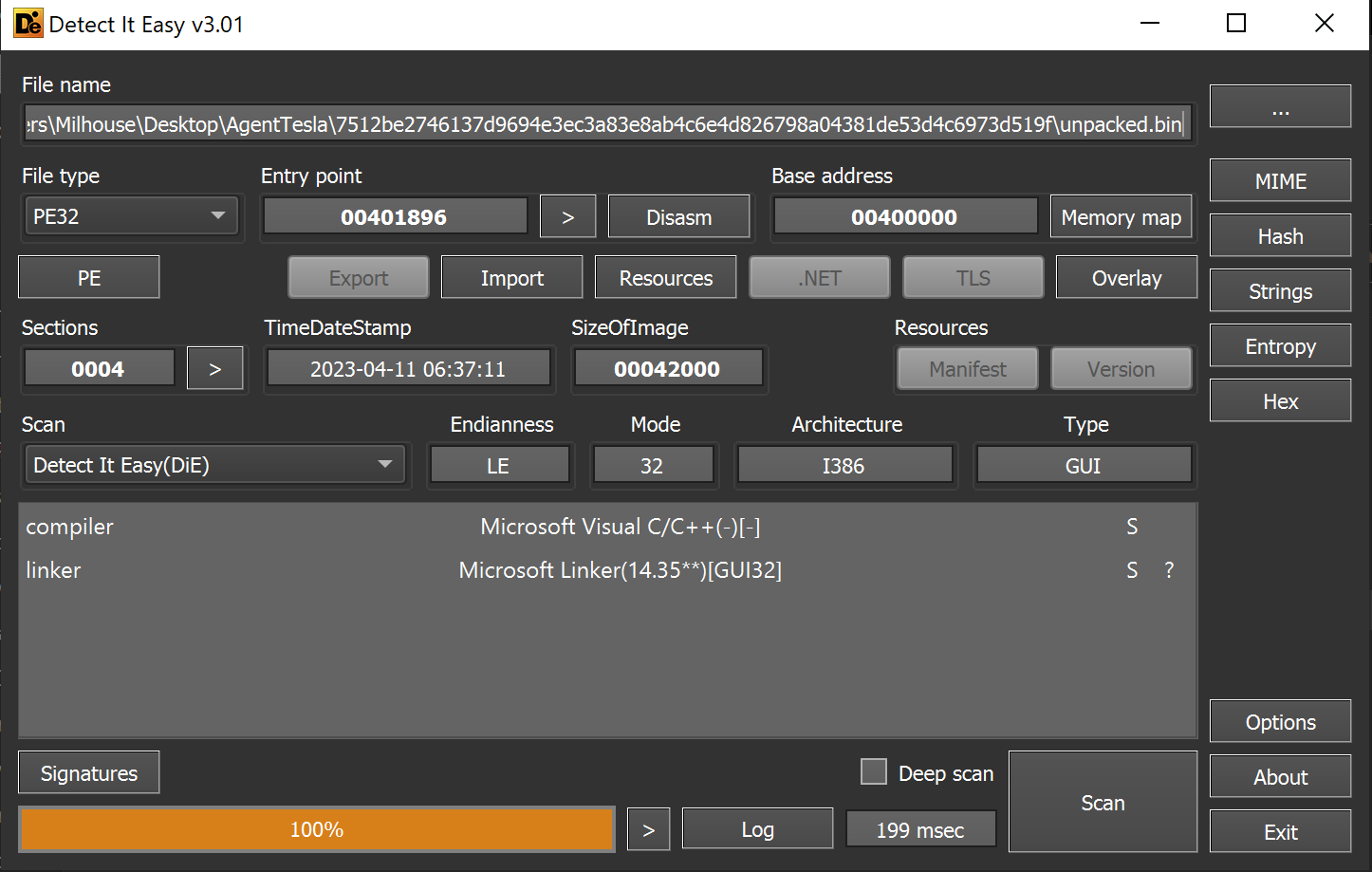Click the arrow button next to Sections count
This screenshot has width=1372, height=872.
pos(214,368)
